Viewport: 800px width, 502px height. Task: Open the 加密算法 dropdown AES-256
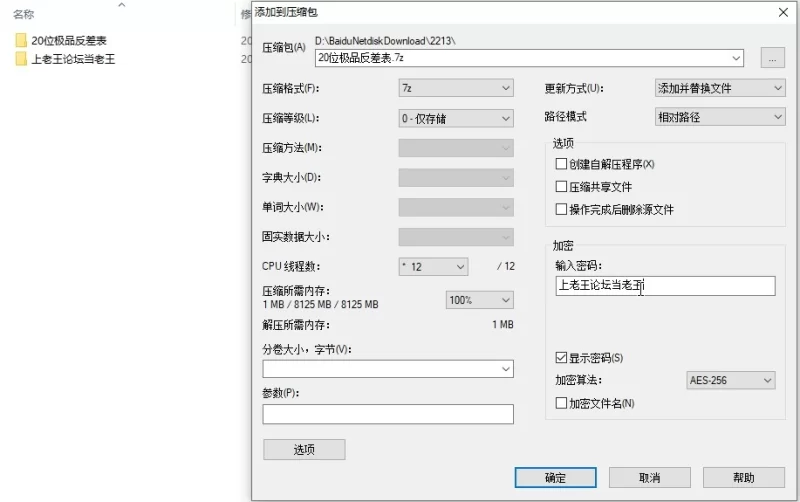(731, 380)
